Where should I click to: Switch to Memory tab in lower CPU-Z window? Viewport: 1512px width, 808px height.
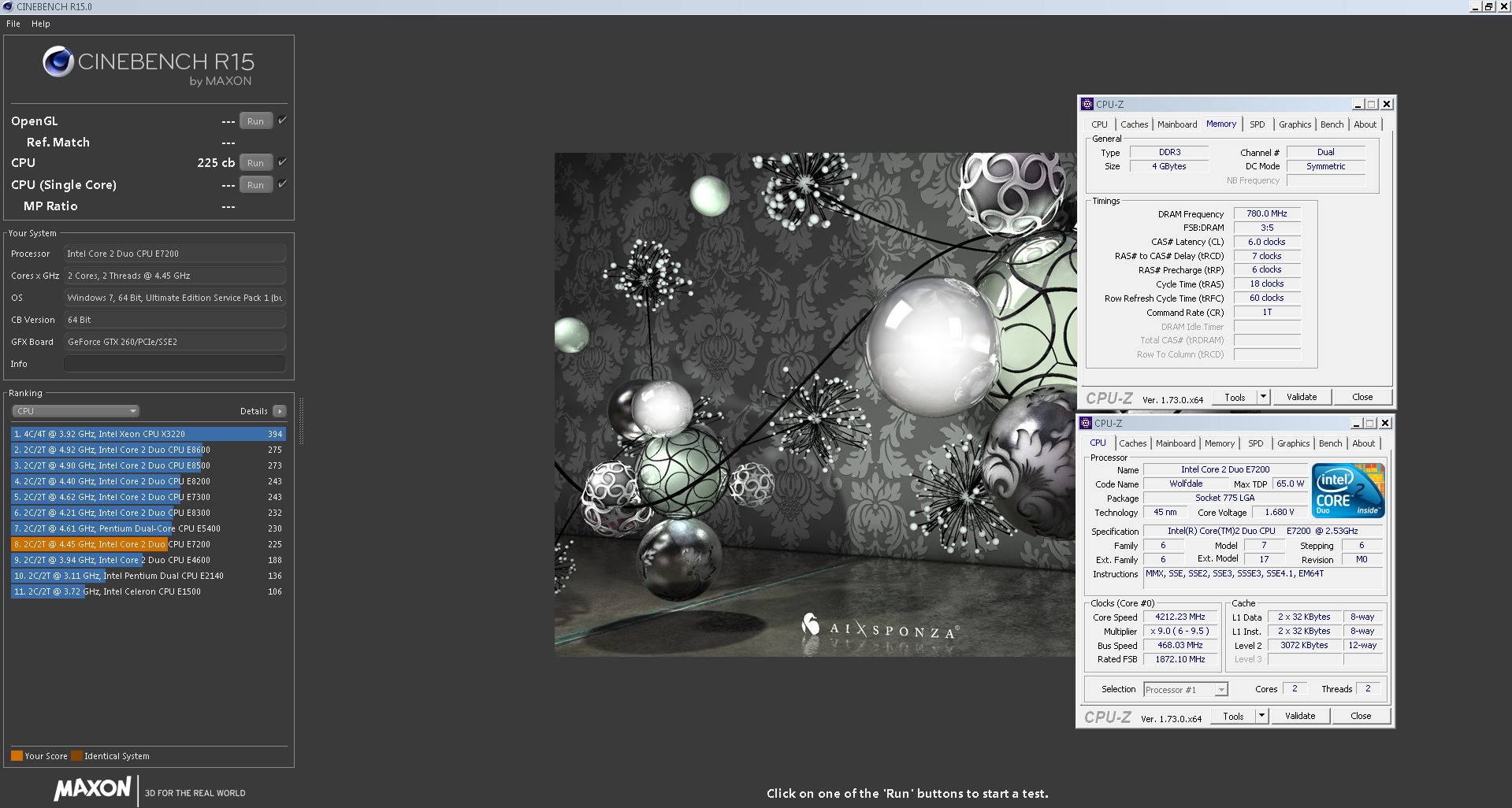pos(1220,443)
